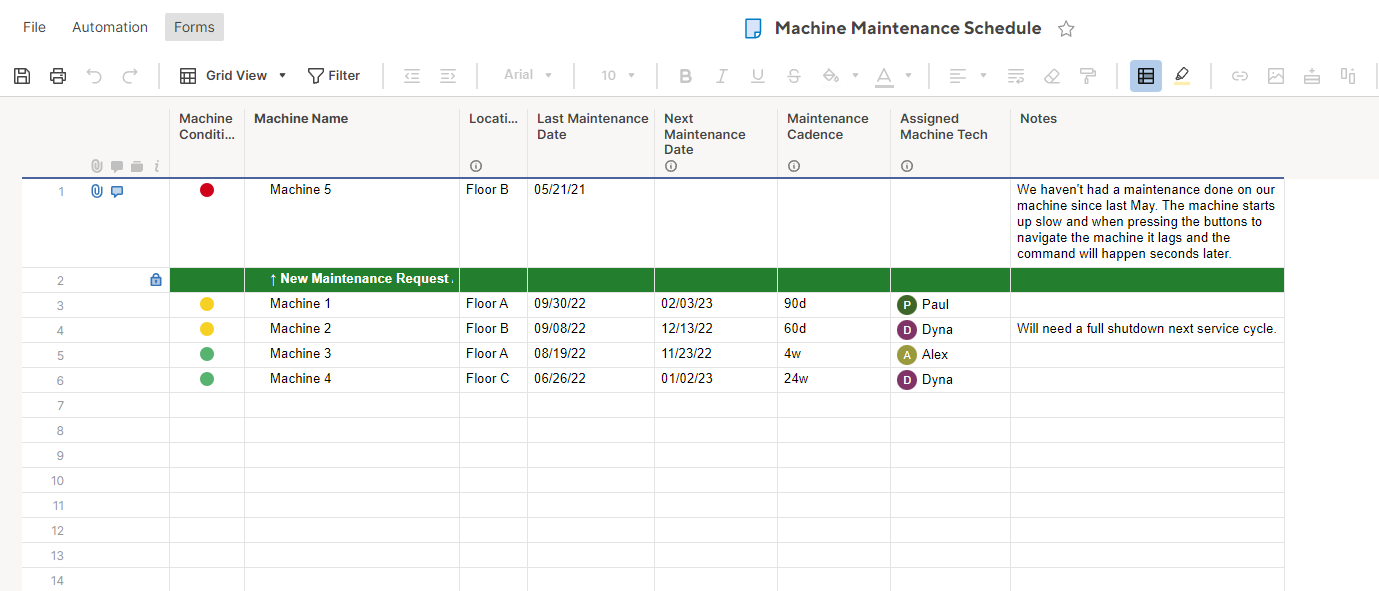Open the Automation menu

110,27
